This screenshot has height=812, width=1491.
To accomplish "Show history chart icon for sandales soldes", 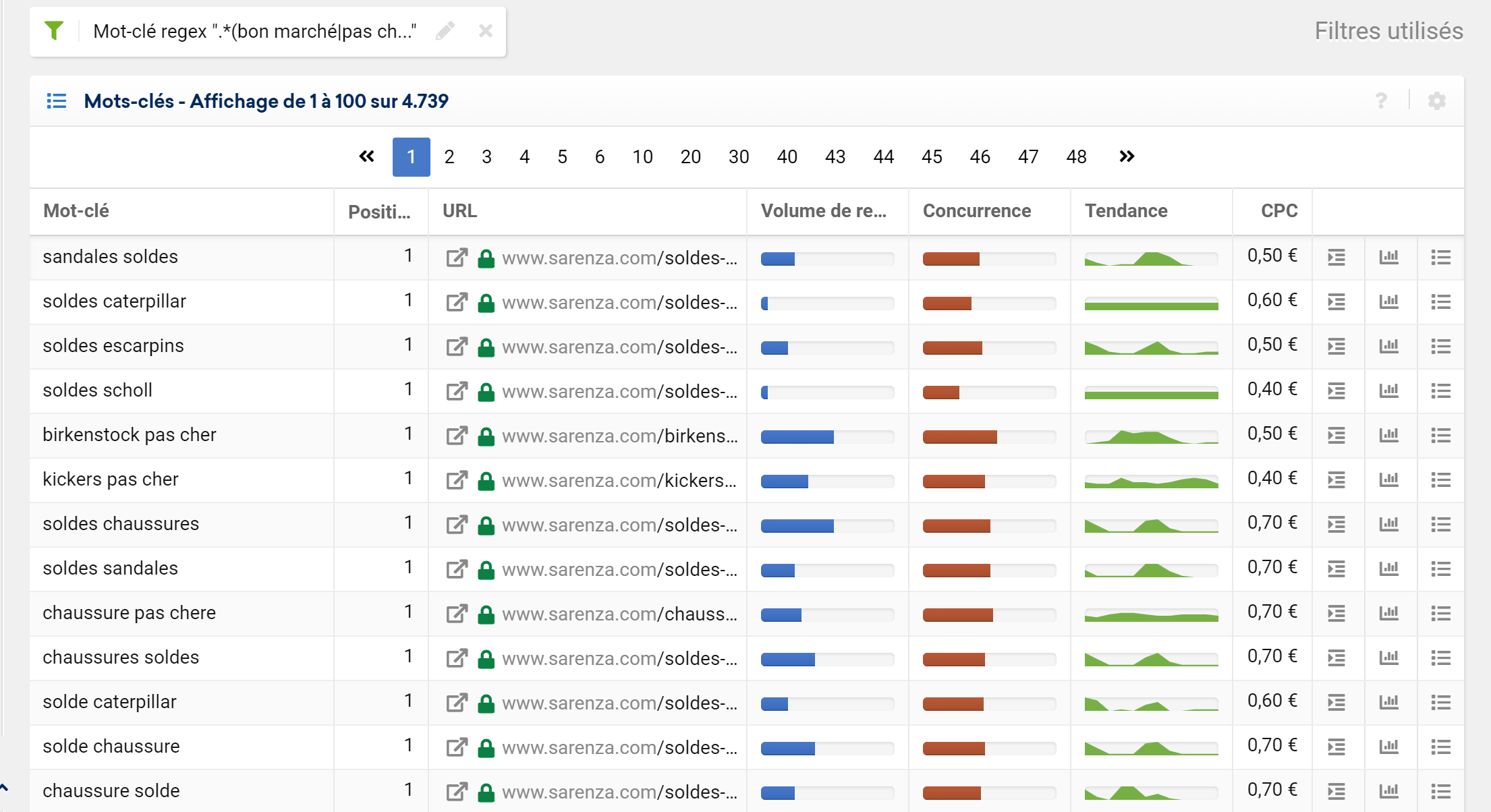I will 1388,257.
